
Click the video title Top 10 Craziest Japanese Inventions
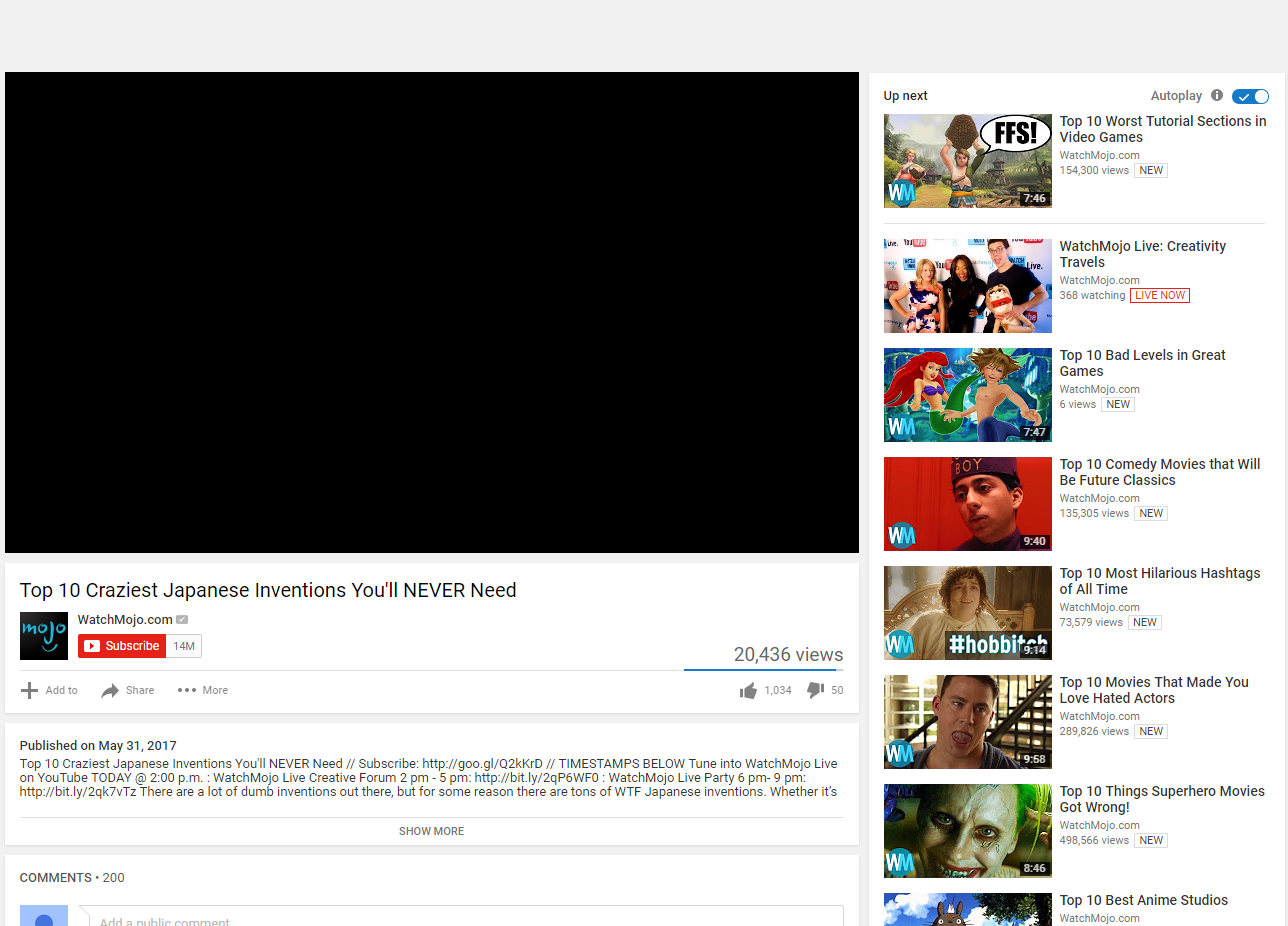point(268,590)
